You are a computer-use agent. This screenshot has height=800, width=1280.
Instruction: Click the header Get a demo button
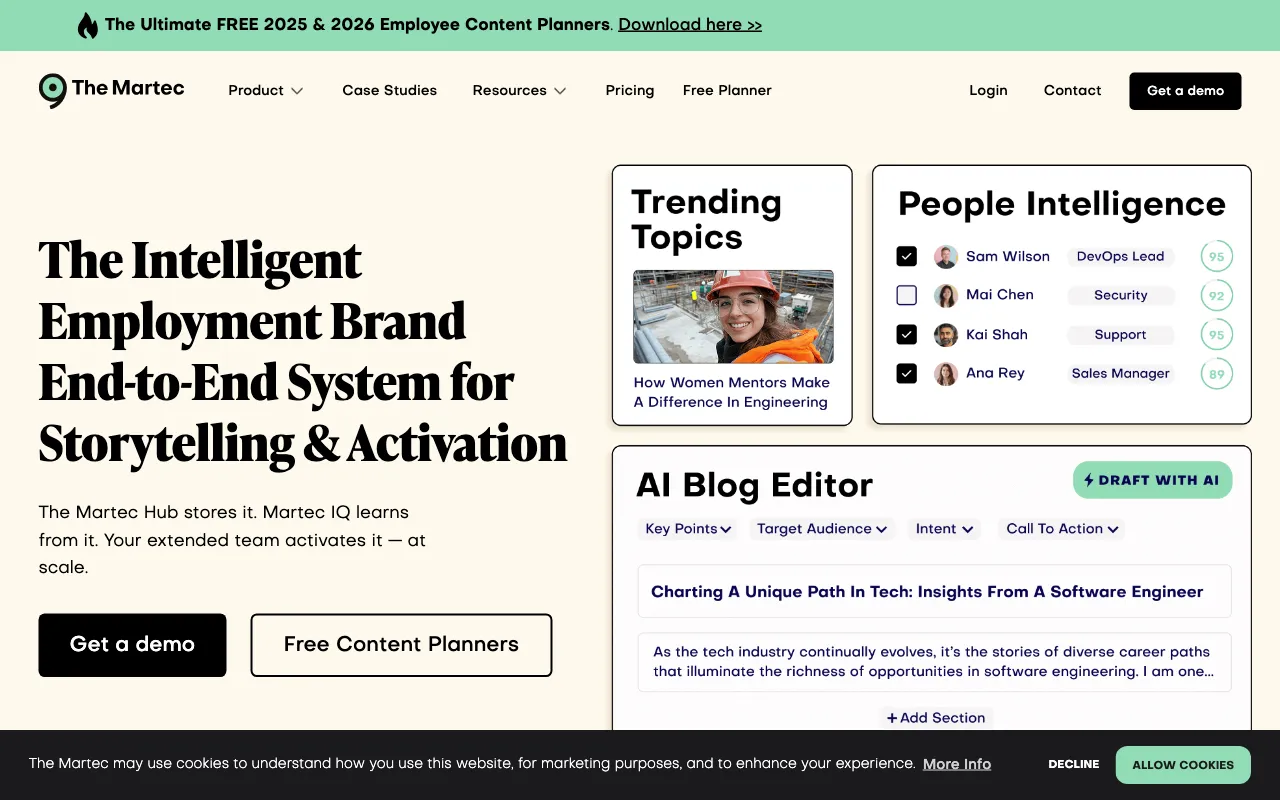1185,91
